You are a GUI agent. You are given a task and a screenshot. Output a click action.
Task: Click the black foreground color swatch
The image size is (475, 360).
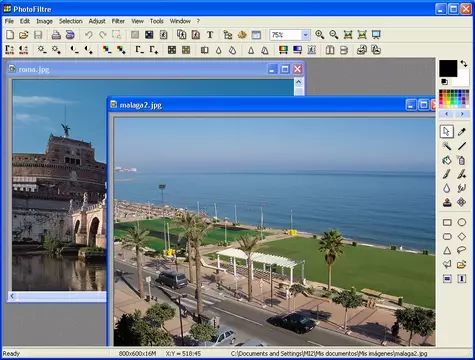click(x=448, y=68)
